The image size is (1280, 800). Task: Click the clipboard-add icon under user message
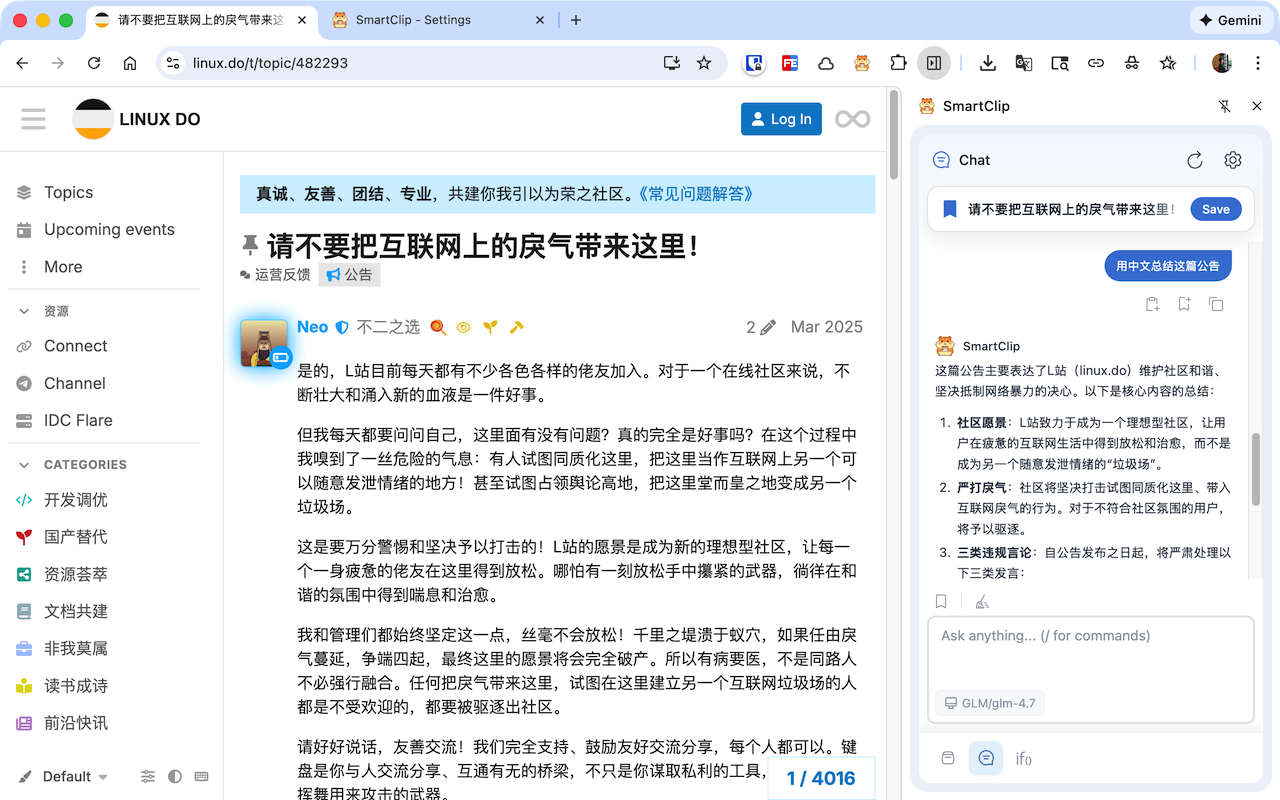[1152, 304]
